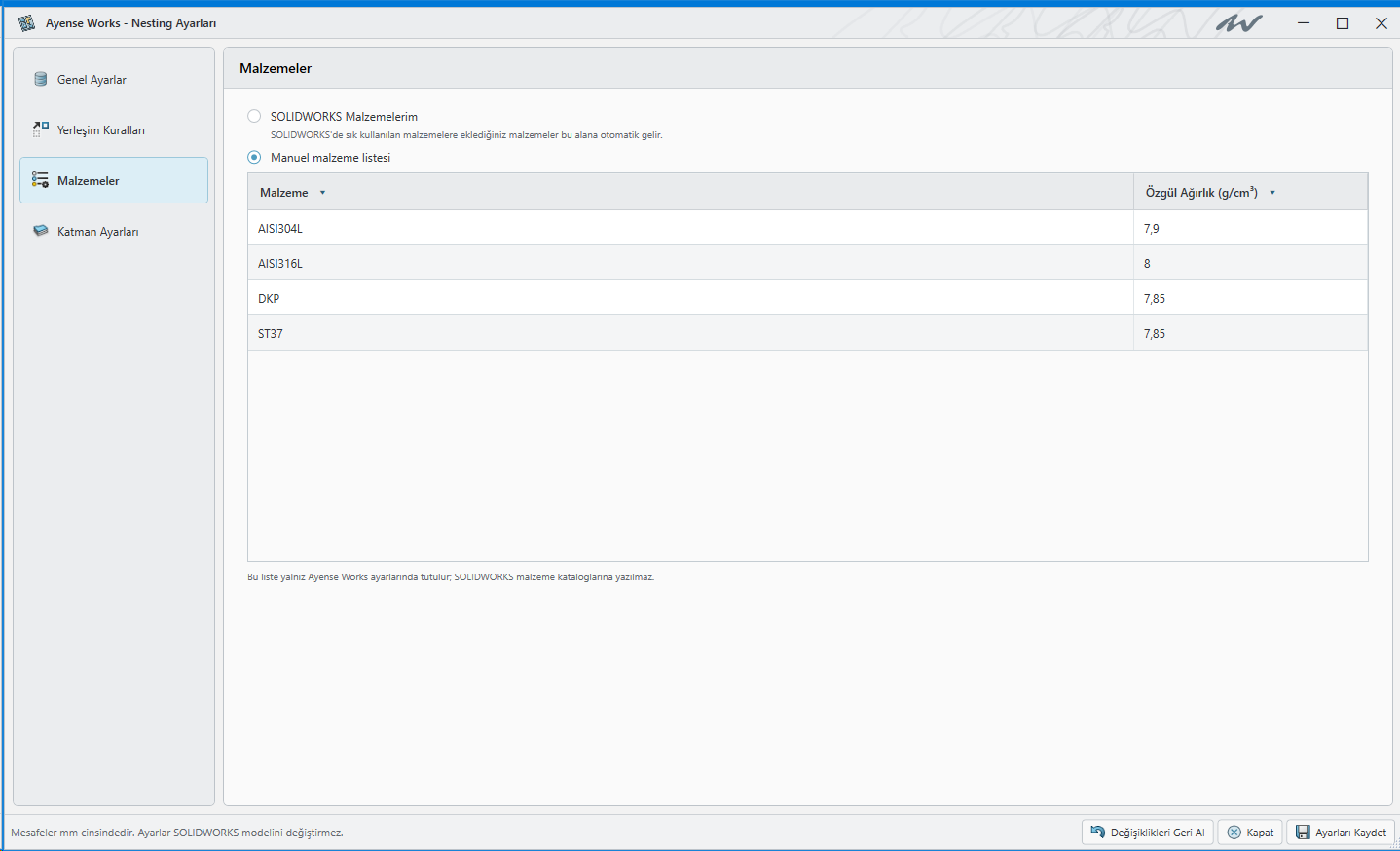1400x851 pixels.
Task: Select the AISI304L material cell
Action: pos(690,228)
